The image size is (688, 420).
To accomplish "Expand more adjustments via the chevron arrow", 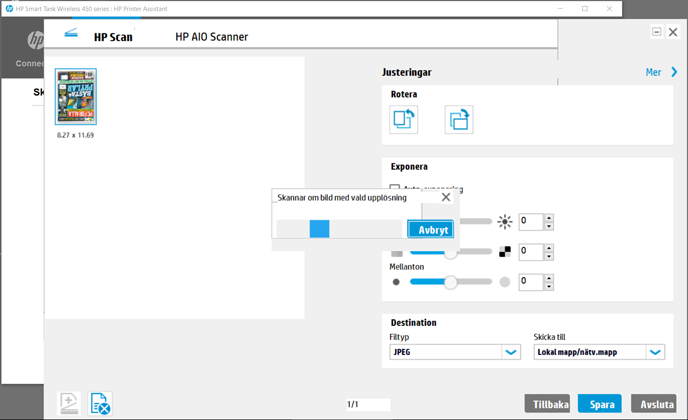I will (x=674, y=72).
